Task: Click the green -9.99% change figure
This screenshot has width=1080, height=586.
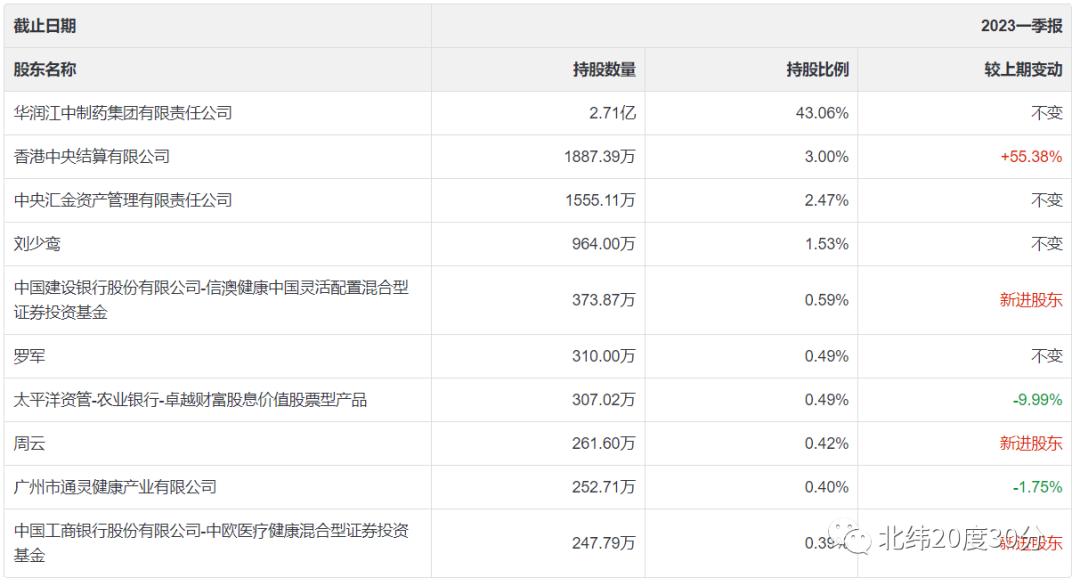Action: coord(1036,399)
